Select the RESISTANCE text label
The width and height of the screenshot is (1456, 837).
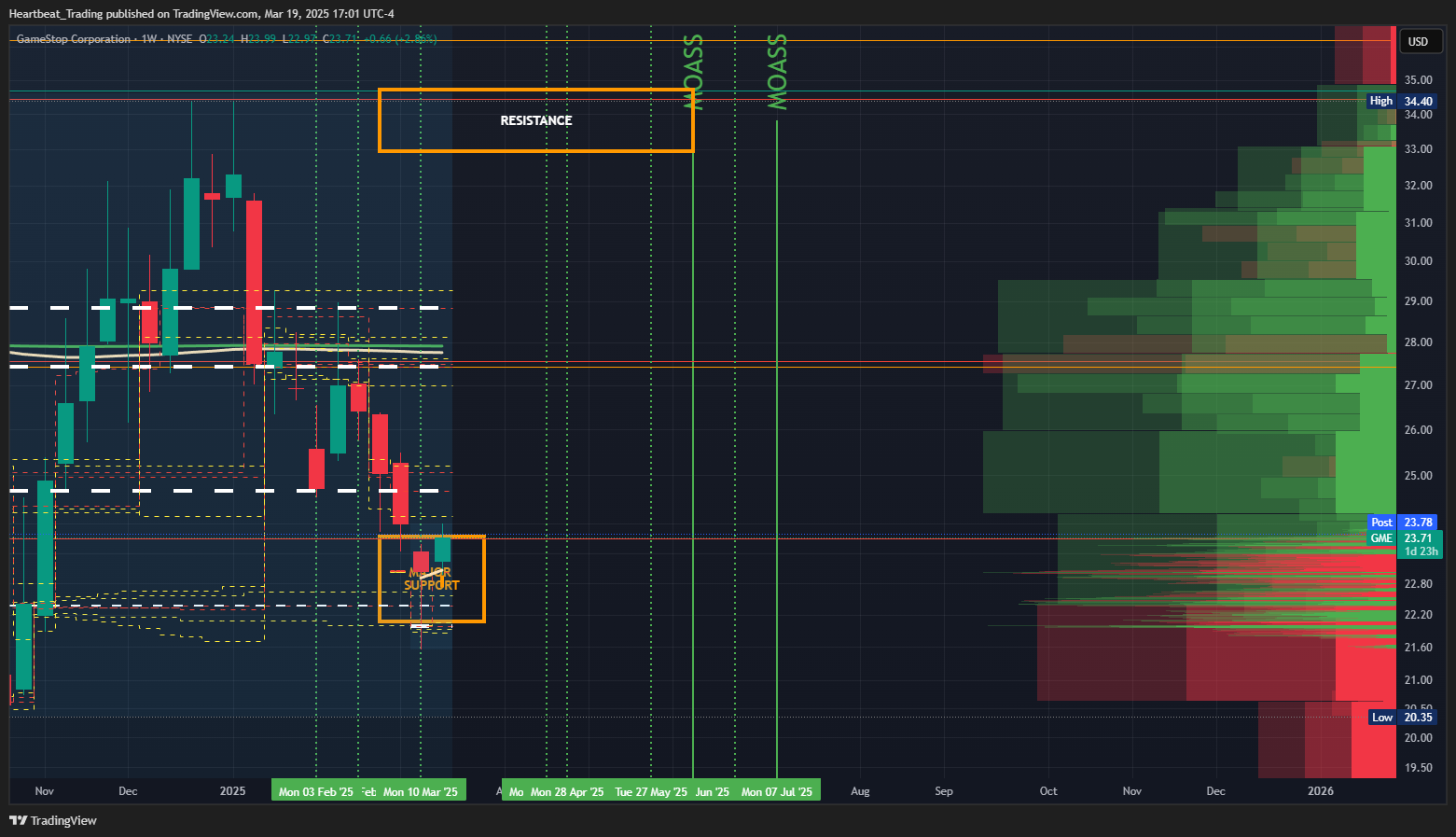point(536,120)
